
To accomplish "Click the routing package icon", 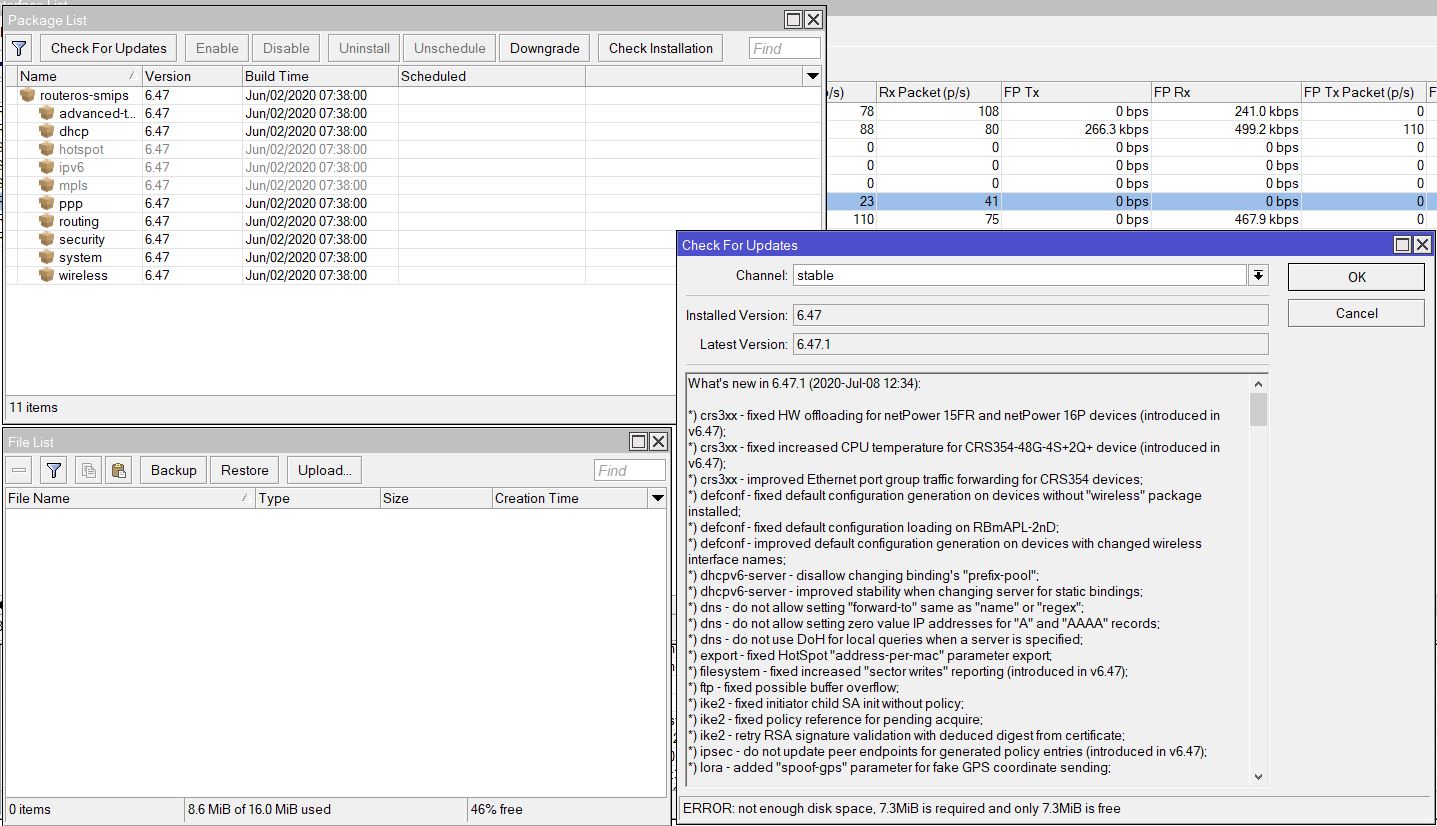I will click(x=46, y=221).
